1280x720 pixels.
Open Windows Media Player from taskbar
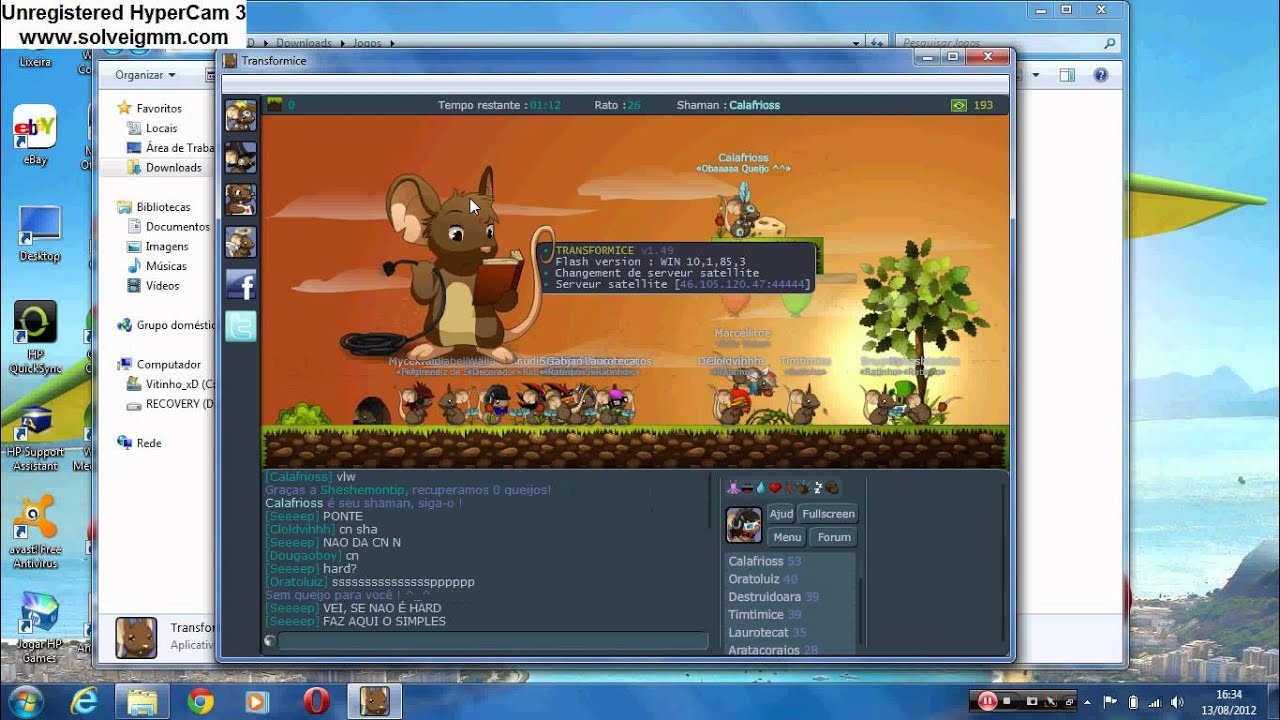tap(257, 702)
